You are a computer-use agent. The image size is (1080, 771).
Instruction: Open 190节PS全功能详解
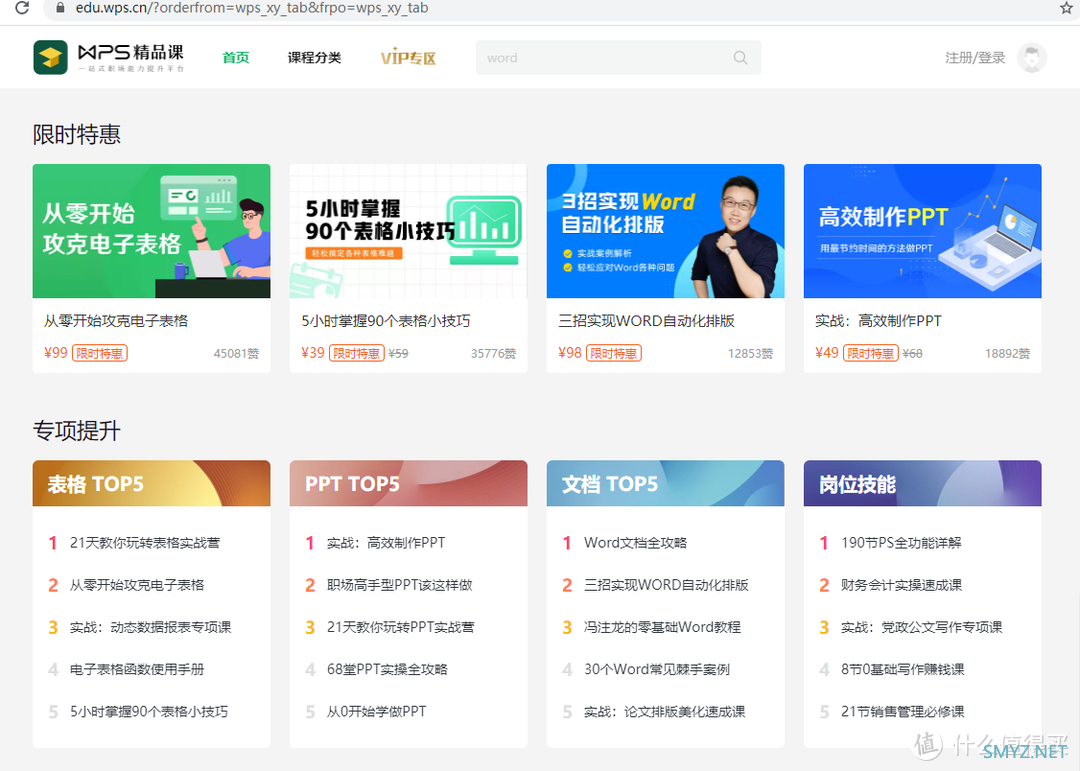901,543
